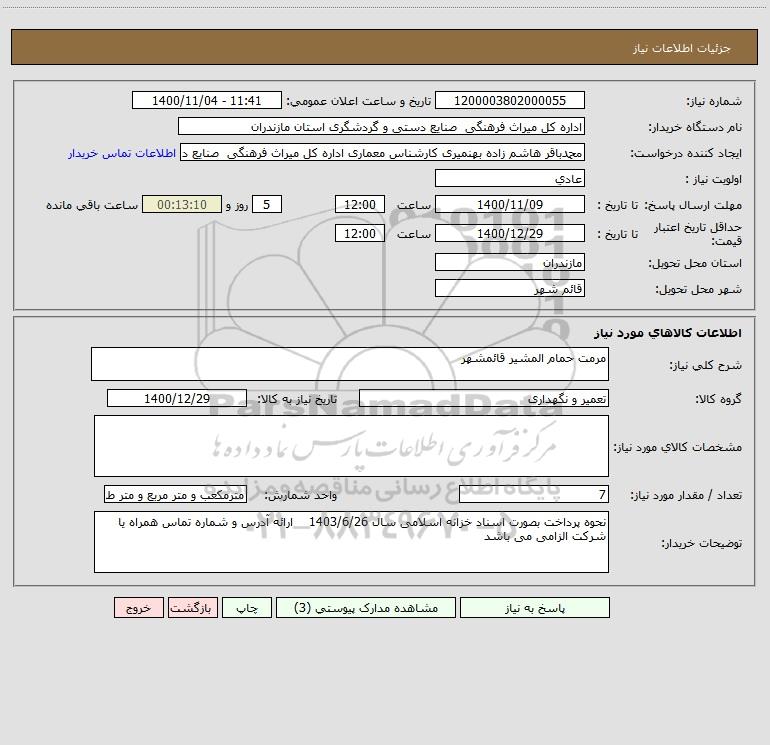
Task: Click the countdown timer 00:13:10
Action: [x=182, y=204]
